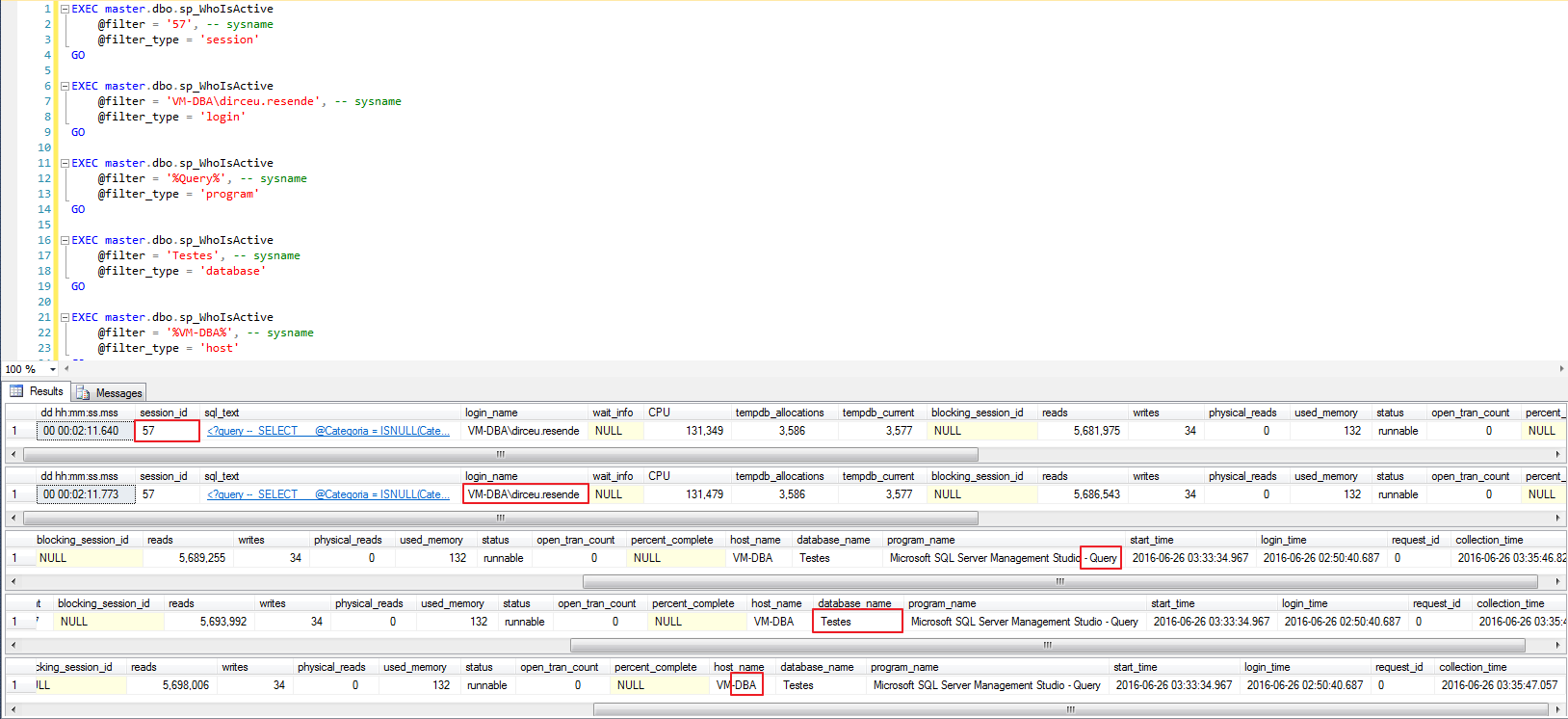Select the 00 00:02:11.773 duration cell
Screen dimensions: 1568x719
(x=85, y=494)
